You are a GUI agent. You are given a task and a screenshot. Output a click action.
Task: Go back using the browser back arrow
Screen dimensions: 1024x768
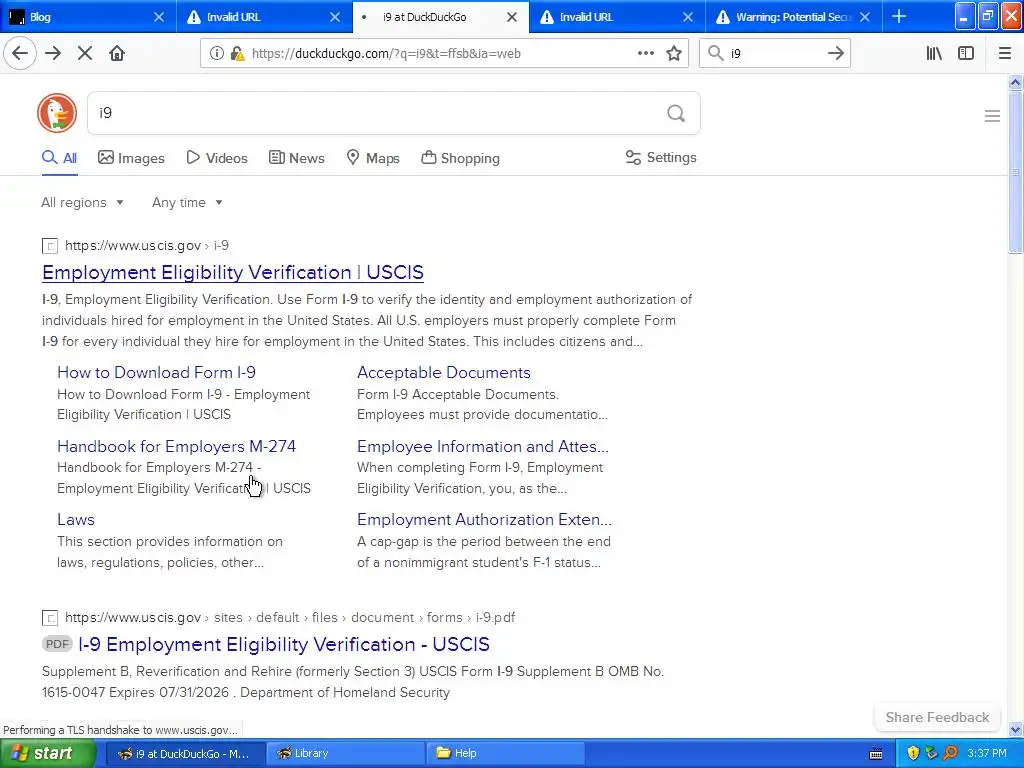coord(20,54)
